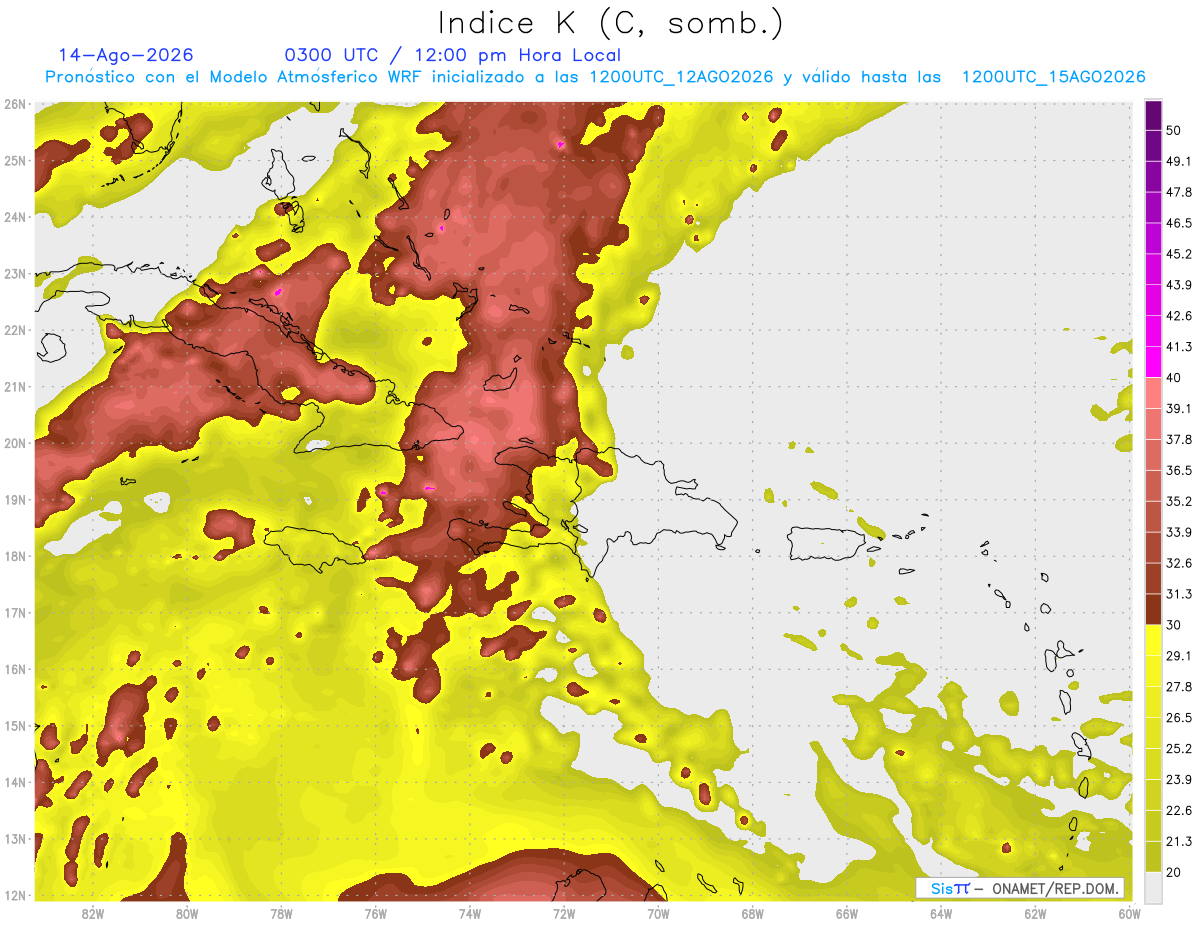1200x927 pixels.
Task: Click the 23N latitude label
Action: [14, 273]
